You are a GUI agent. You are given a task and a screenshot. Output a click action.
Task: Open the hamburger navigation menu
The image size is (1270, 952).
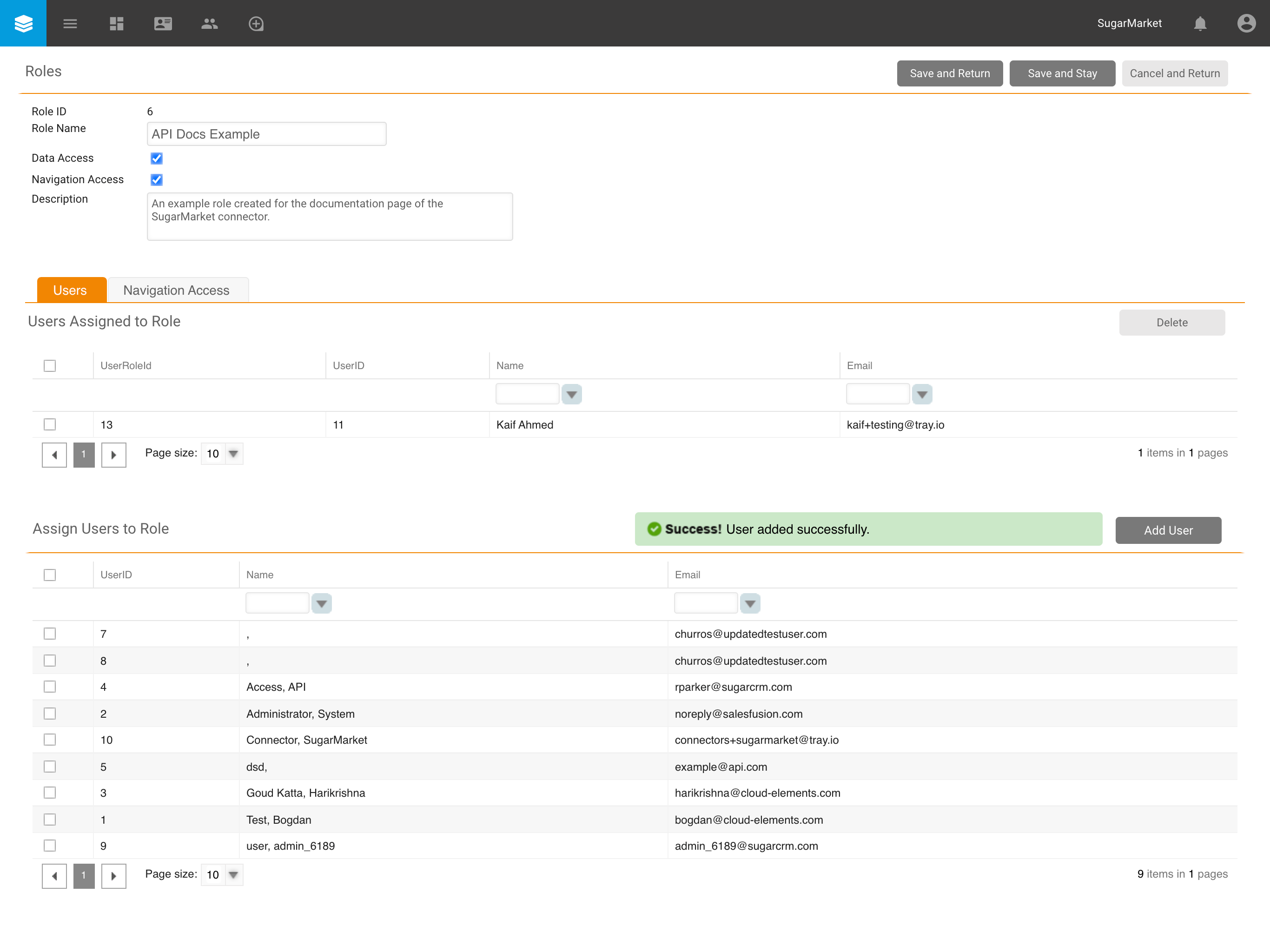[x=70, y=24]
